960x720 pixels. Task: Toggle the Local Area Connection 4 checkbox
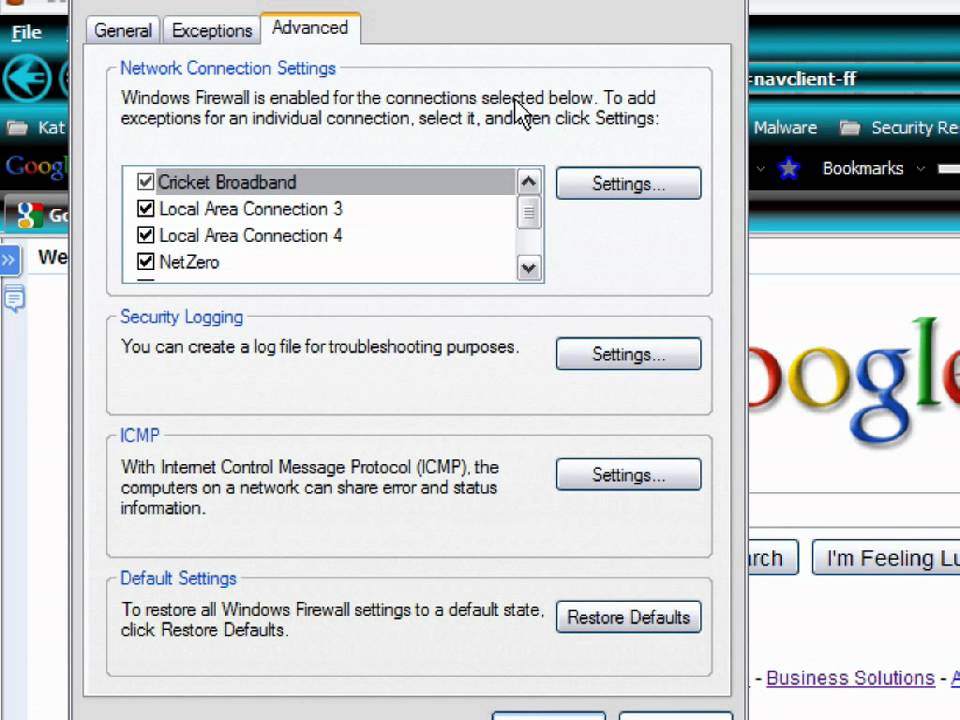(x=146, y=235)
